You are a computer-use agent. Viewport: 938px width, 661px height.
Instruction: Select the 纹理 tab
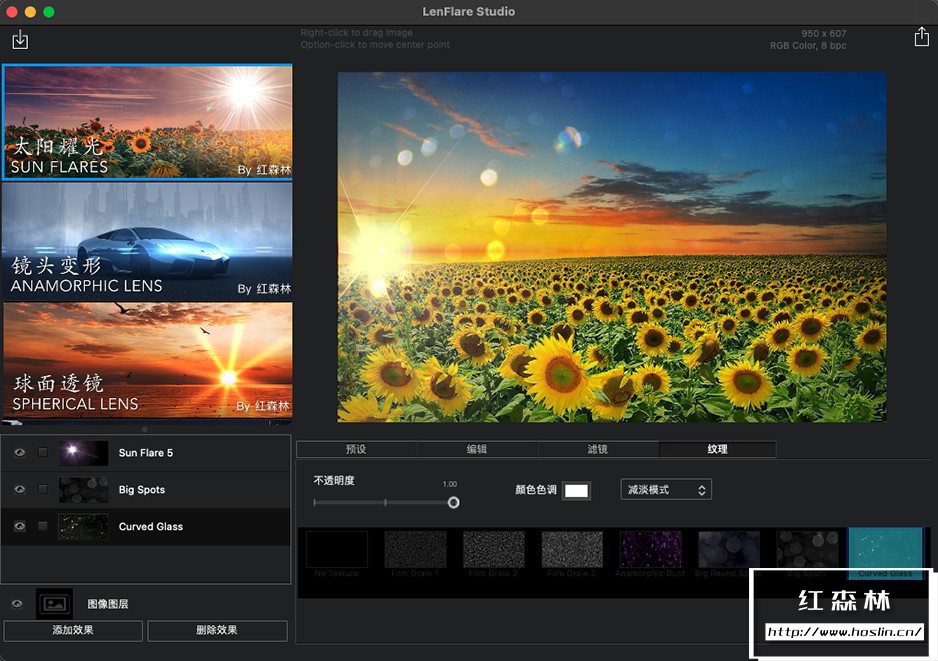coord(717,449)
